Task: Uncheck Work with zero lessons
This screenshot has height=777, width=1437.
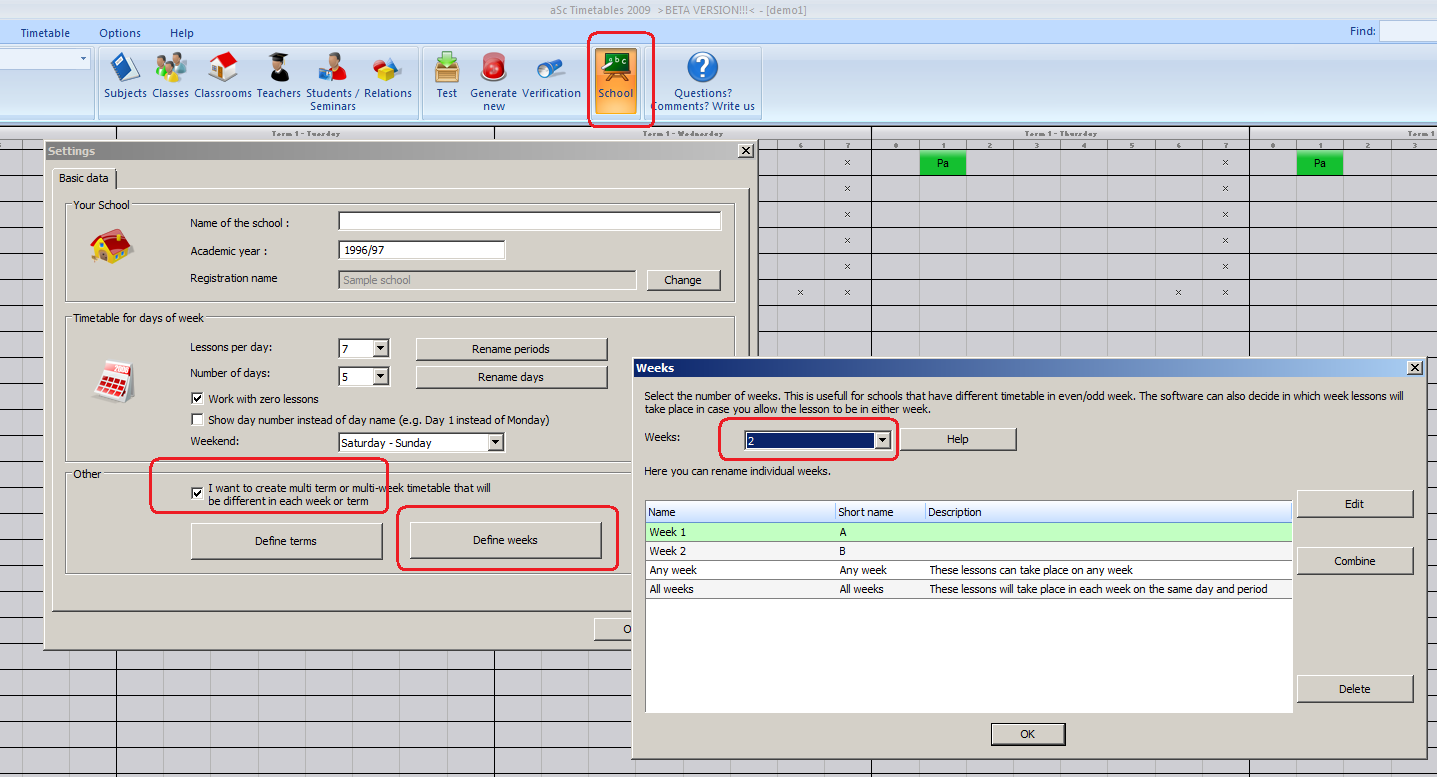Action: point(197,399)
